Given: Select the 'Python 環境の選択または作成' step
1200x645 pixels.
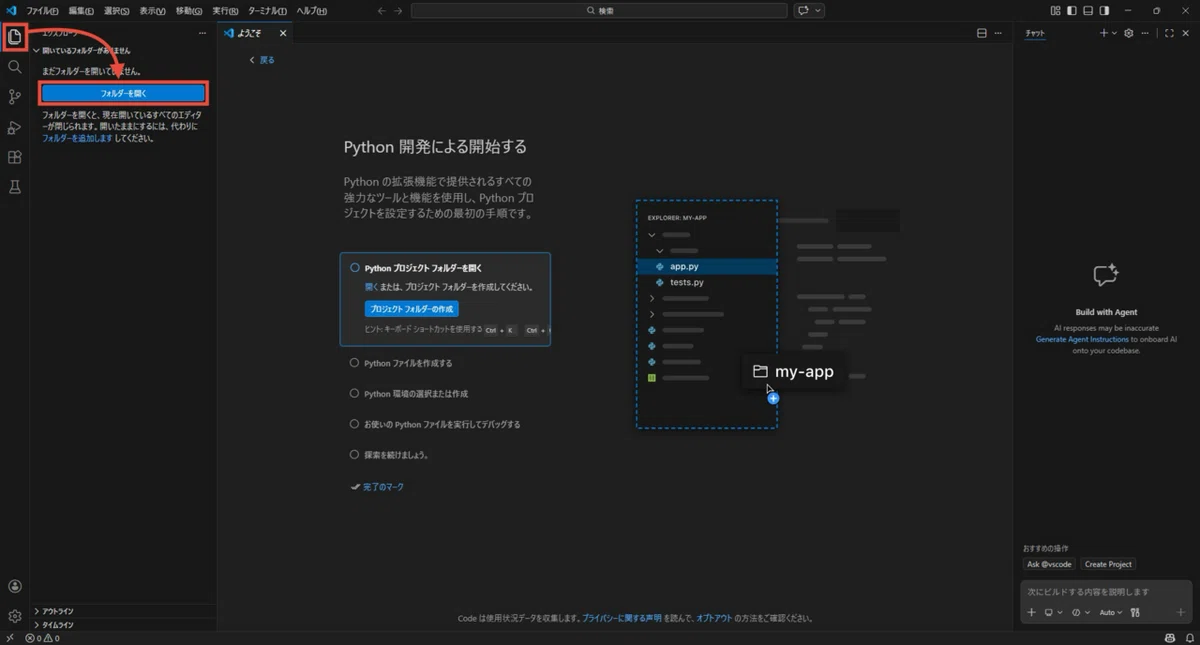Looking at the screenshot, I should pos(408,394).
